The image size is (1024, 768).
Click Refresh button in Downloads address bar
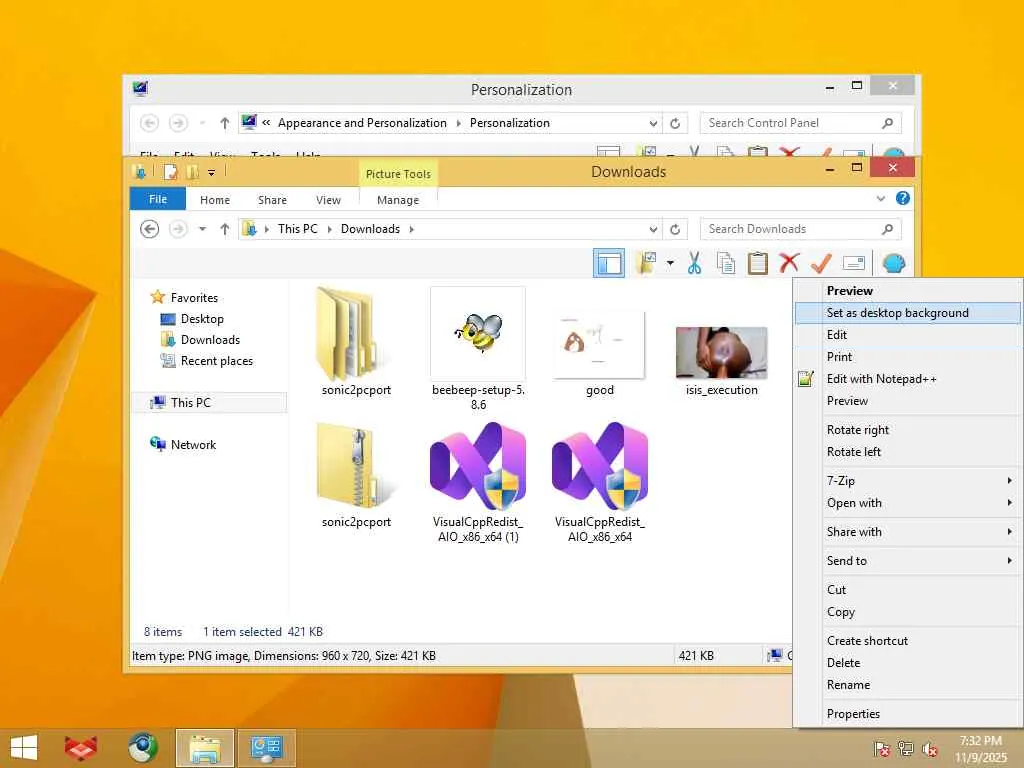(x=675, y=229)
